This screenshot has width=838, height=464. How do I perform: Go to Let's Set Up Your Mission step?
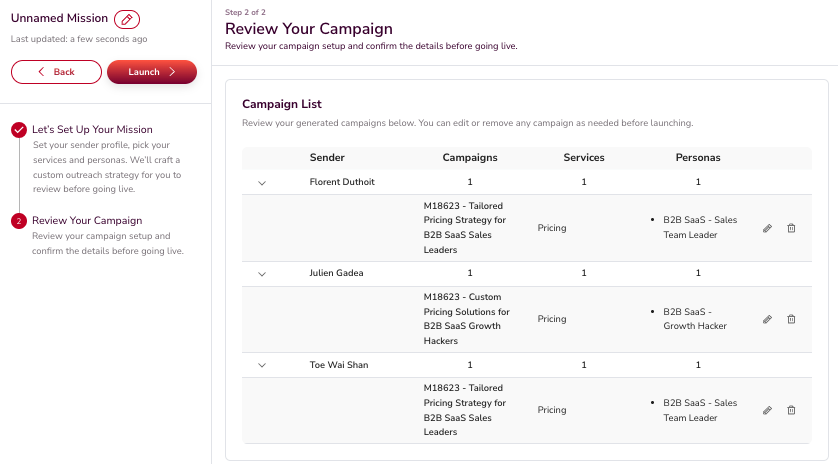coord(92,130)
